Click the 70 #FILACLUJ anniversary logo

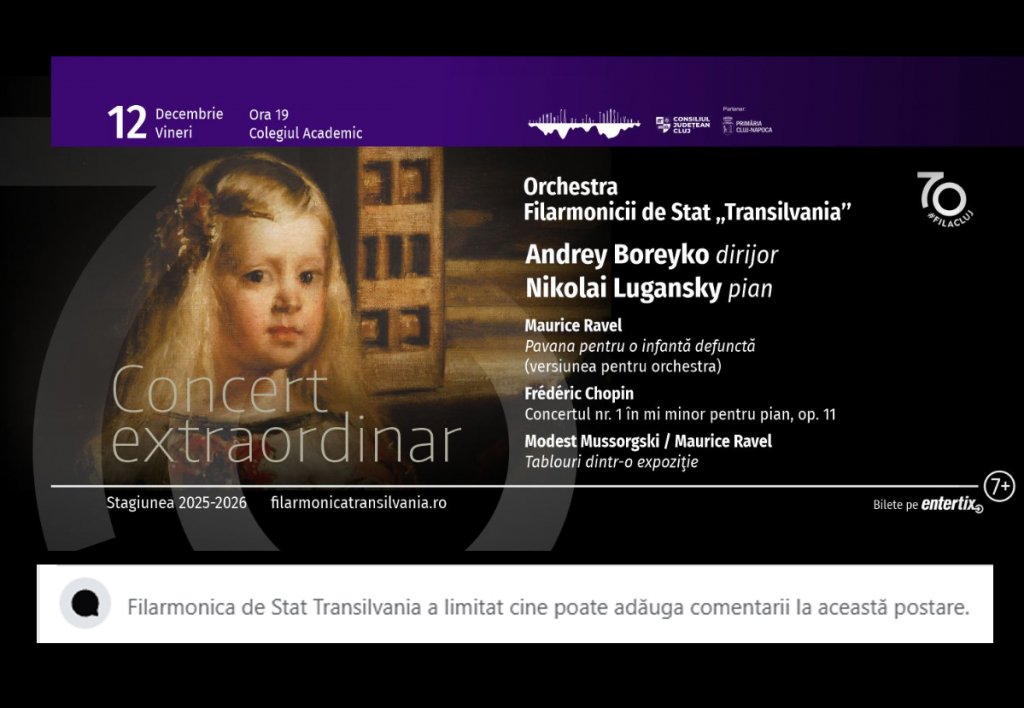945,196
